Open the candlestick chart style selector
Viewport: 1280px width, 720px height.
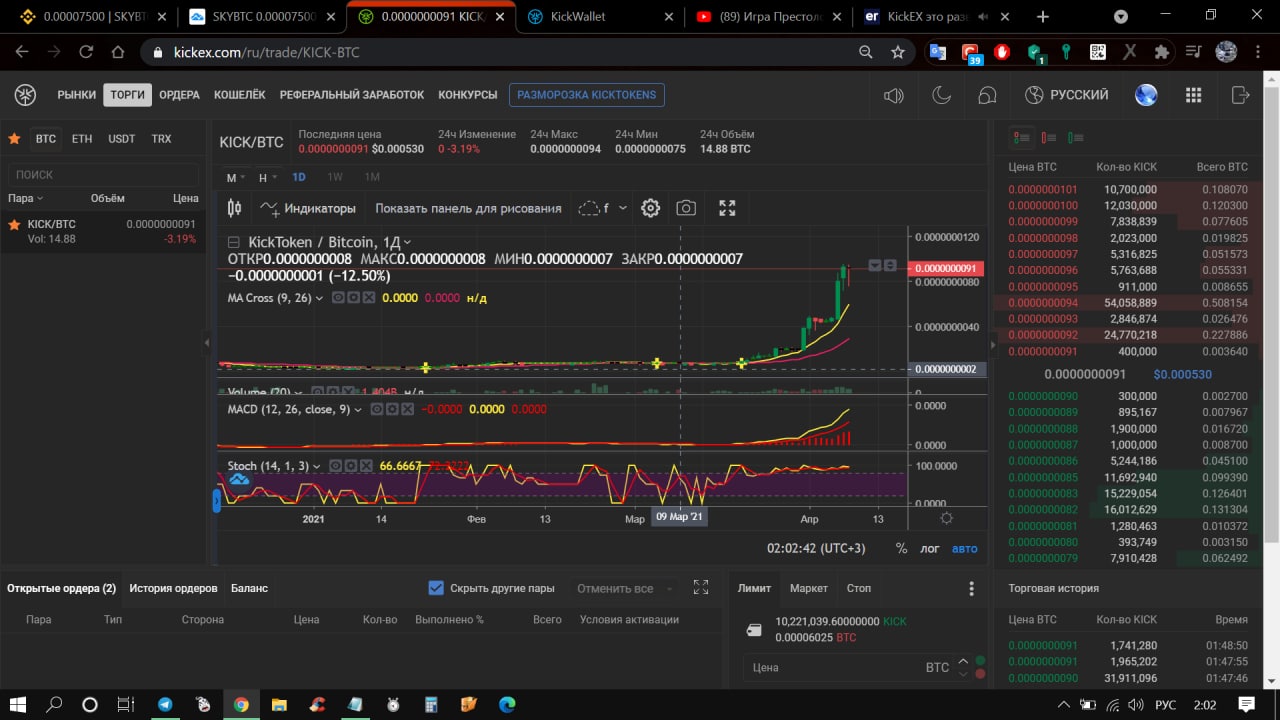(x=235, y=208)
